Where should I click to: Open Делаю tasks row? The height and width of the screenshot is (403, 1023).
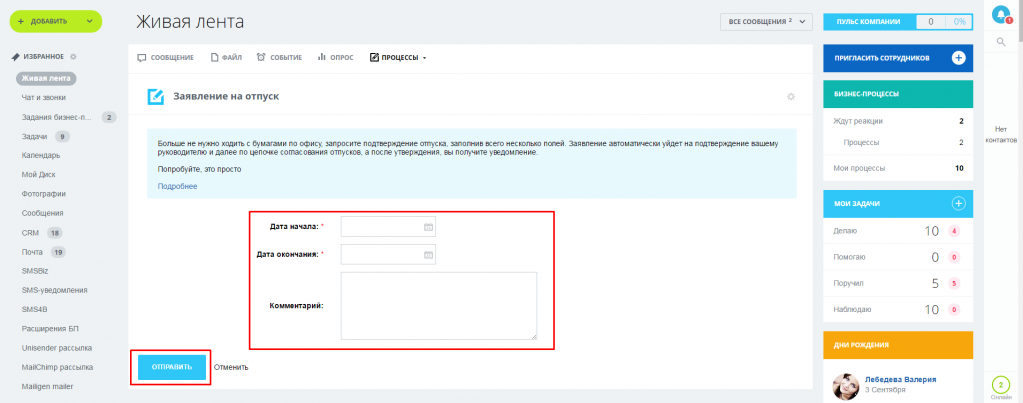898,231
